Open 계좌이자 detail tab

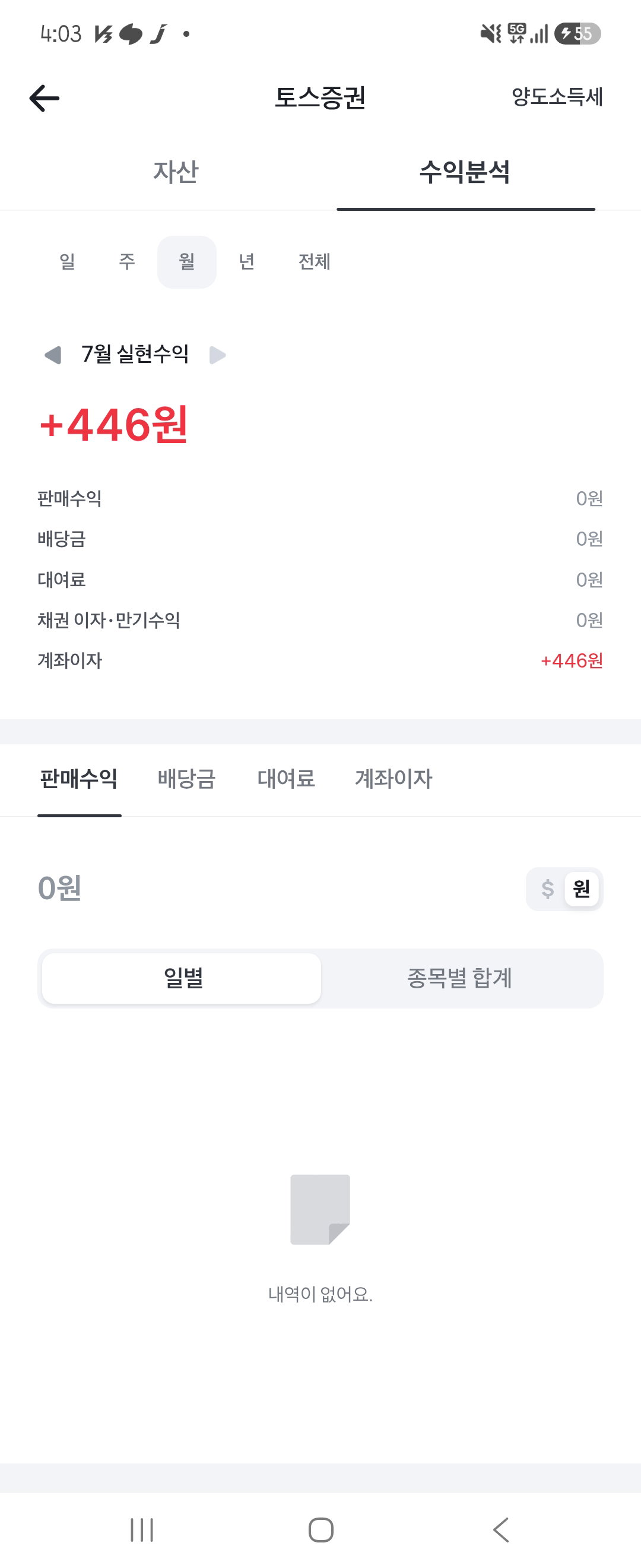pyautogui.click(x=394, y=779)
